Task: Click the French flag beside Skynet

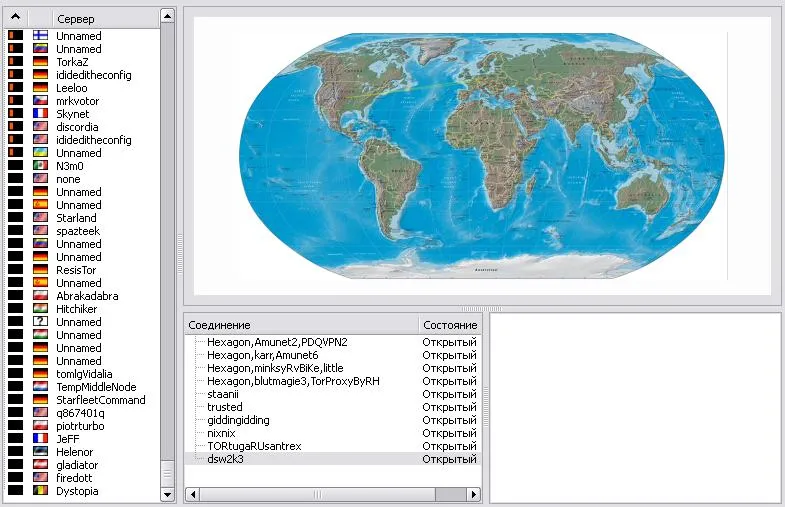Action: (41, 114)
